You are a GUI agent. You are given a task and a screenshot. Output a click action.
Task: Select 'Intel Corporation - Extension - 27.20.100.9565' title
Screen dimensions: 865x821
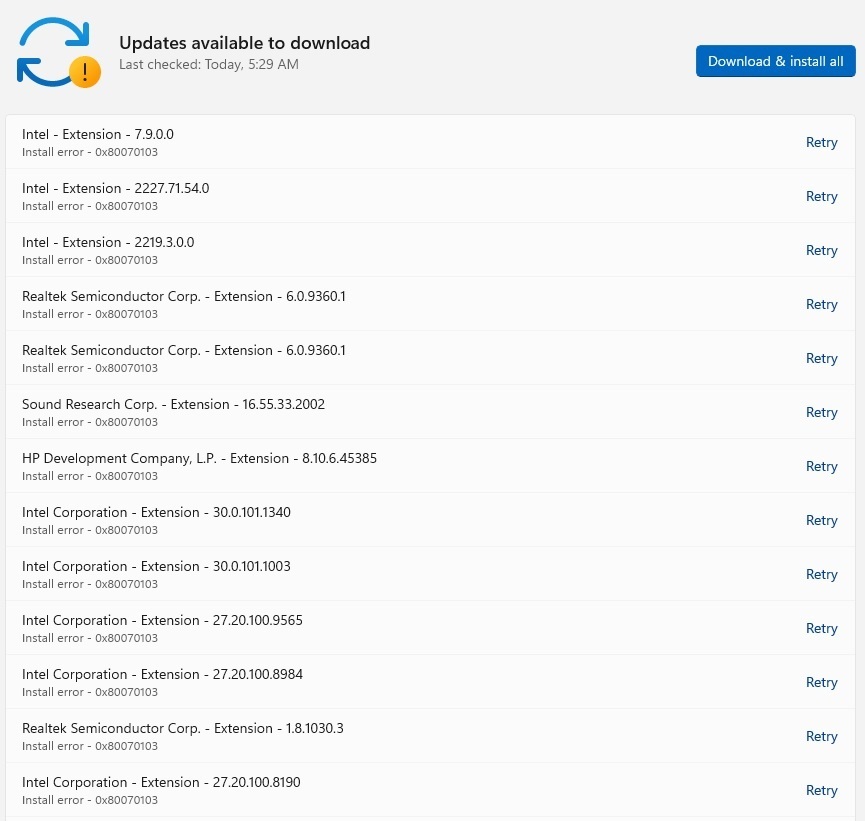tap(162, 621)
